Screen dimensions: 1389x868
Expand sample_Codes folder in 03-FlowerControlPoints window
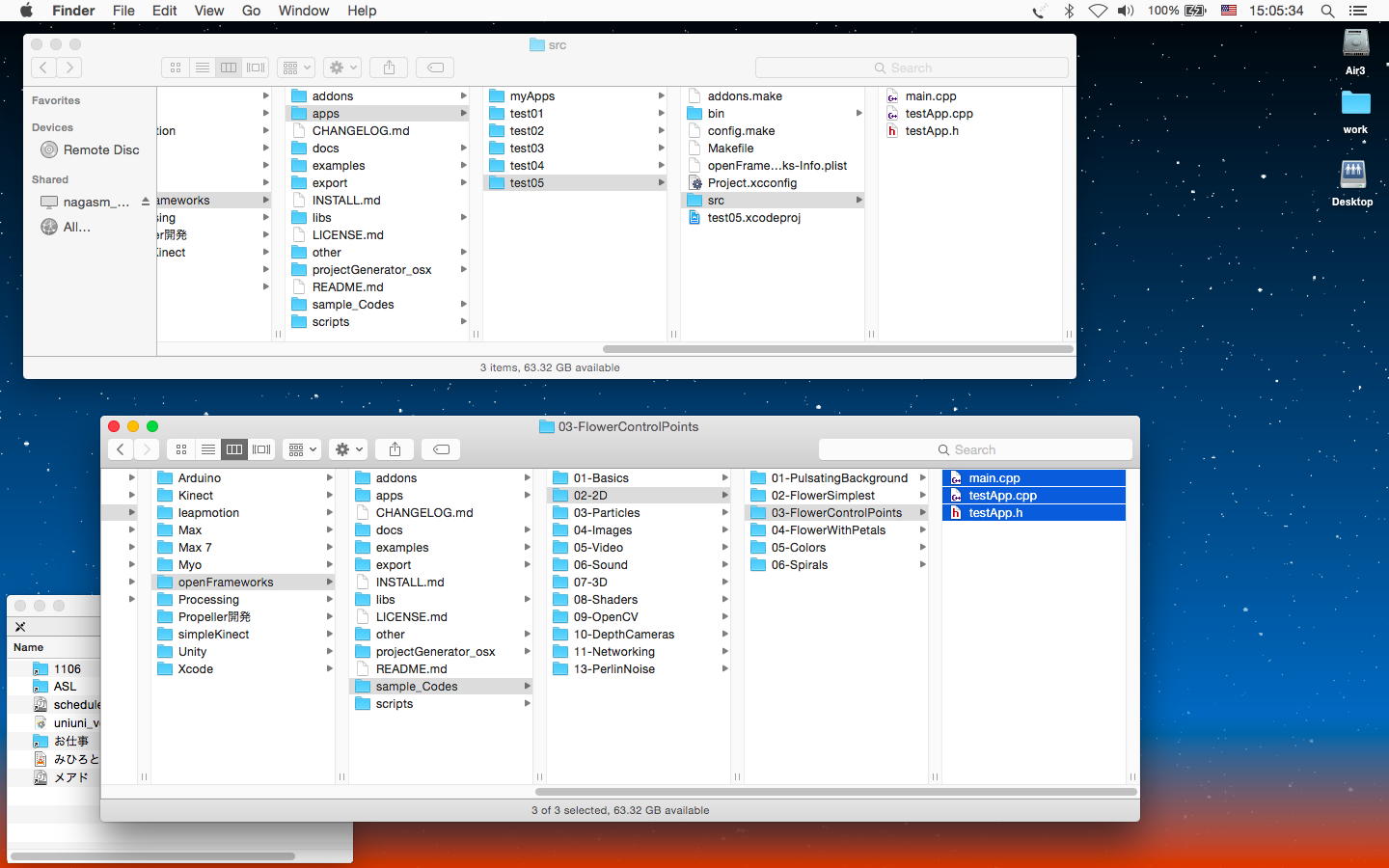[x=528, y=686]
